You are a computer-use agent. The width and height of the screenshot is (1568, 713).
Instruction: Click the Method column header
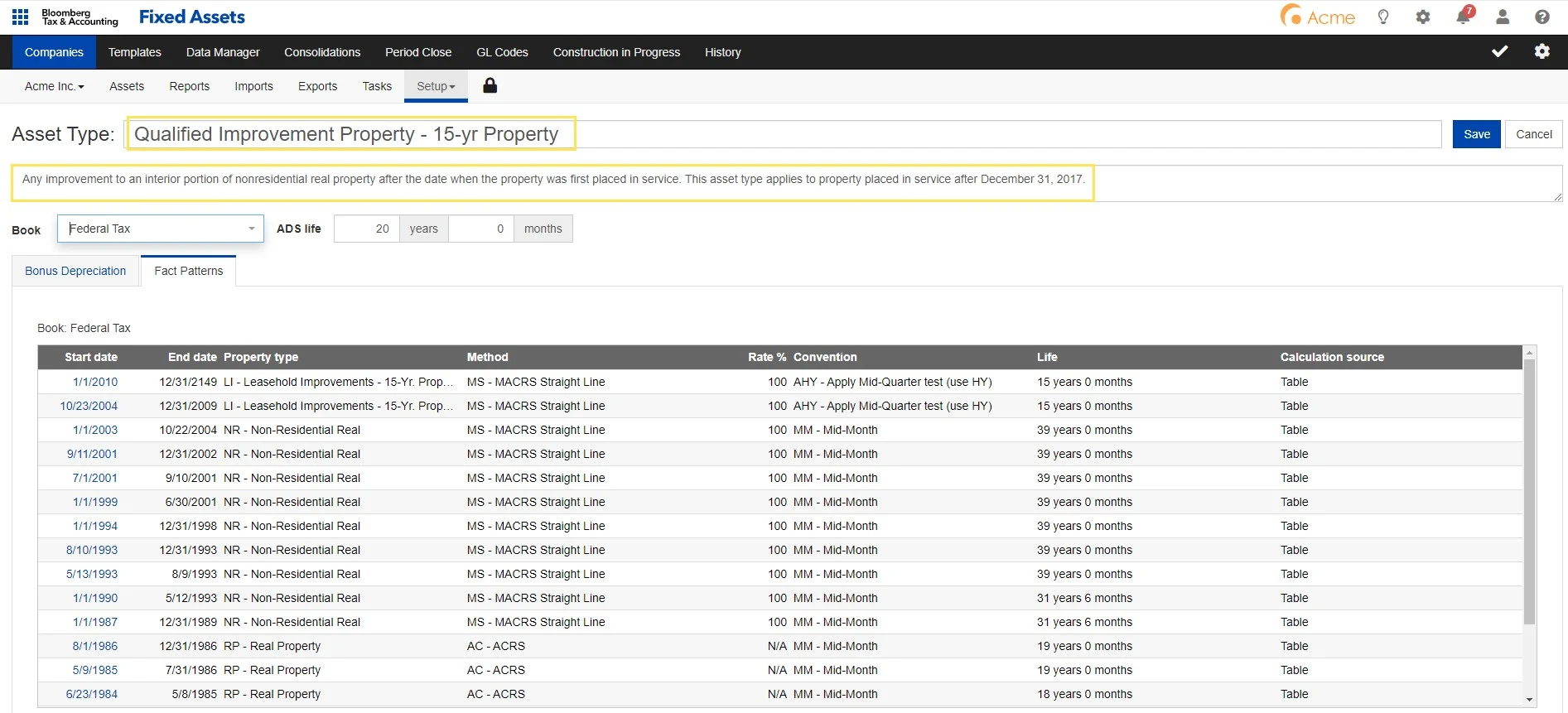click(487, 357)
